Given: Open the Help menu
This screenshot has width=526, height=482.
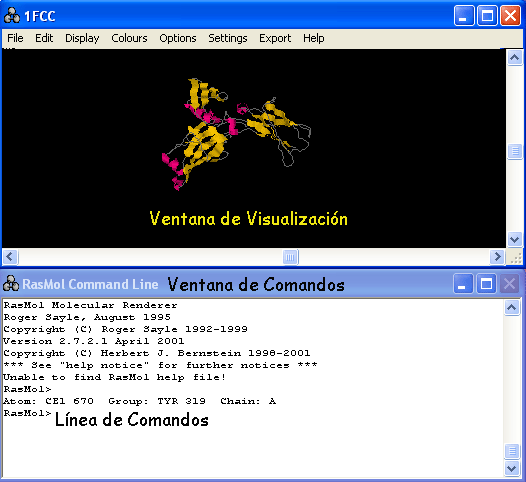Looking at the screenshot, I should click(314, 38).
